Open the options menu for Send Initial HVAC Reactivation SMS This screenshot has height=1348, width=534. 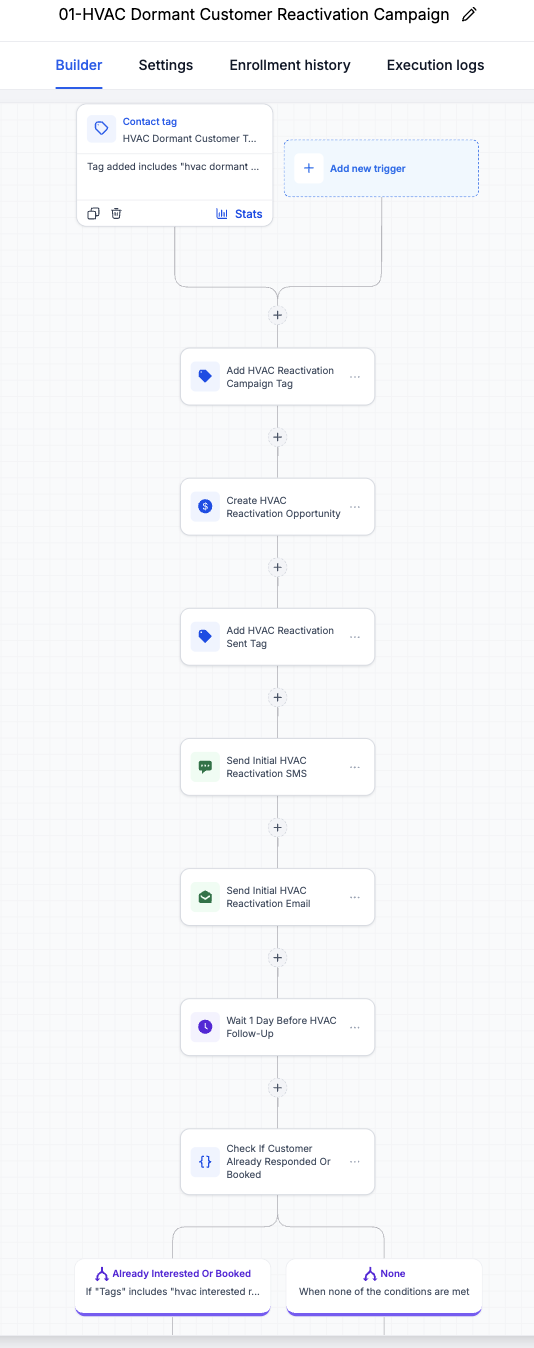(x=355, y=767)
